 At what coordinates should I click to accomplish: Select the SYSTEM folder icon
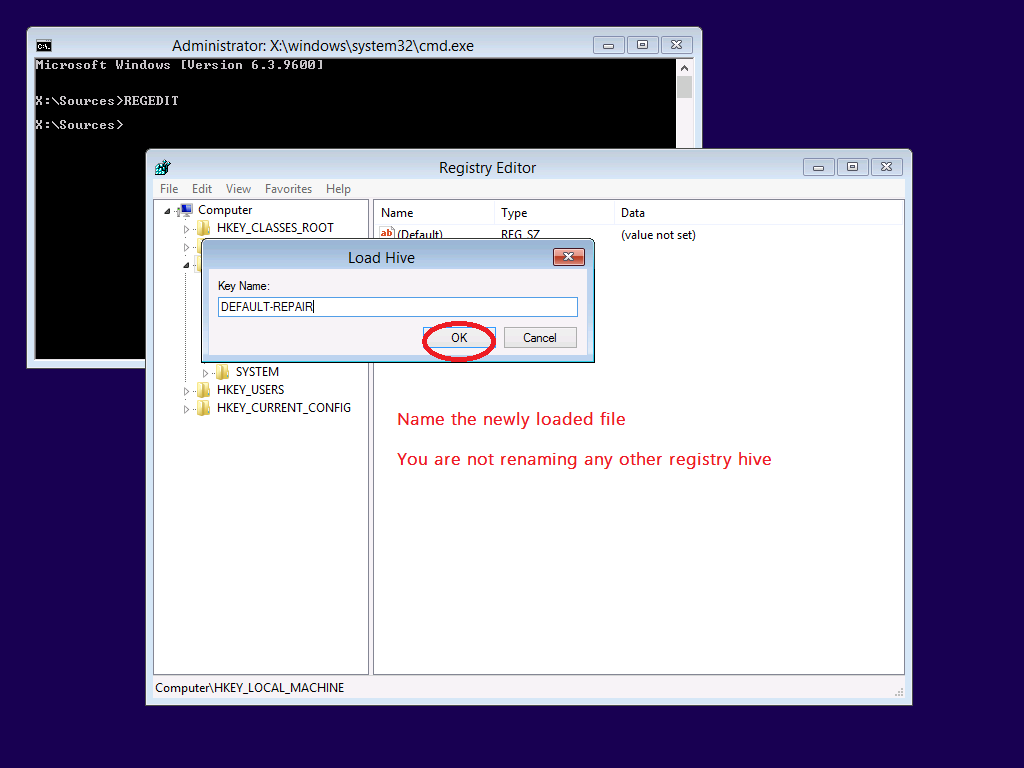pos(222,372)
